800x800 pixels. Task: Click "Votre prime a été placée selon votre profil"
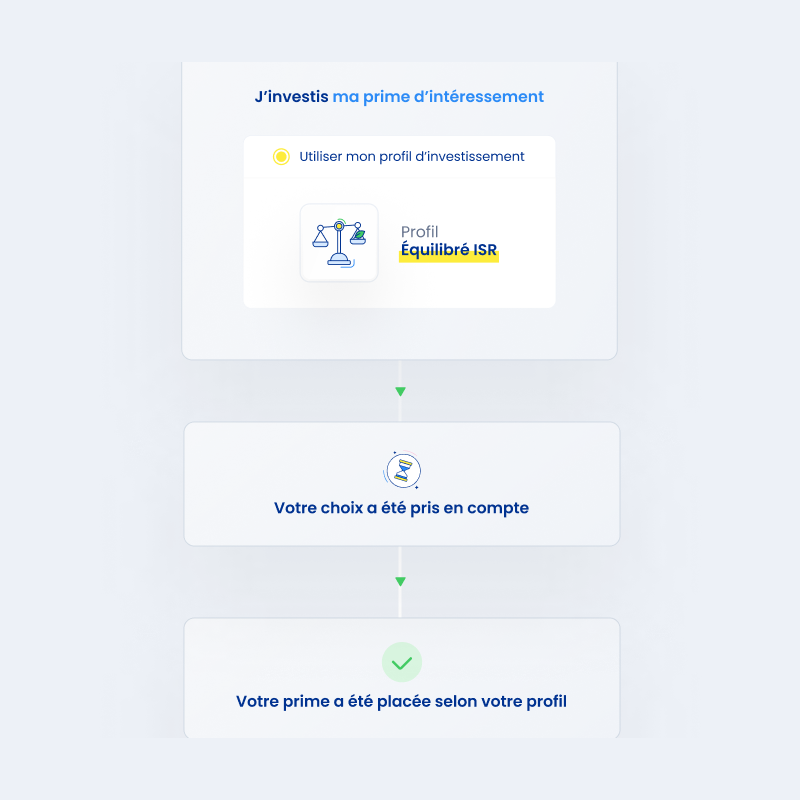(x=401, y=701)
